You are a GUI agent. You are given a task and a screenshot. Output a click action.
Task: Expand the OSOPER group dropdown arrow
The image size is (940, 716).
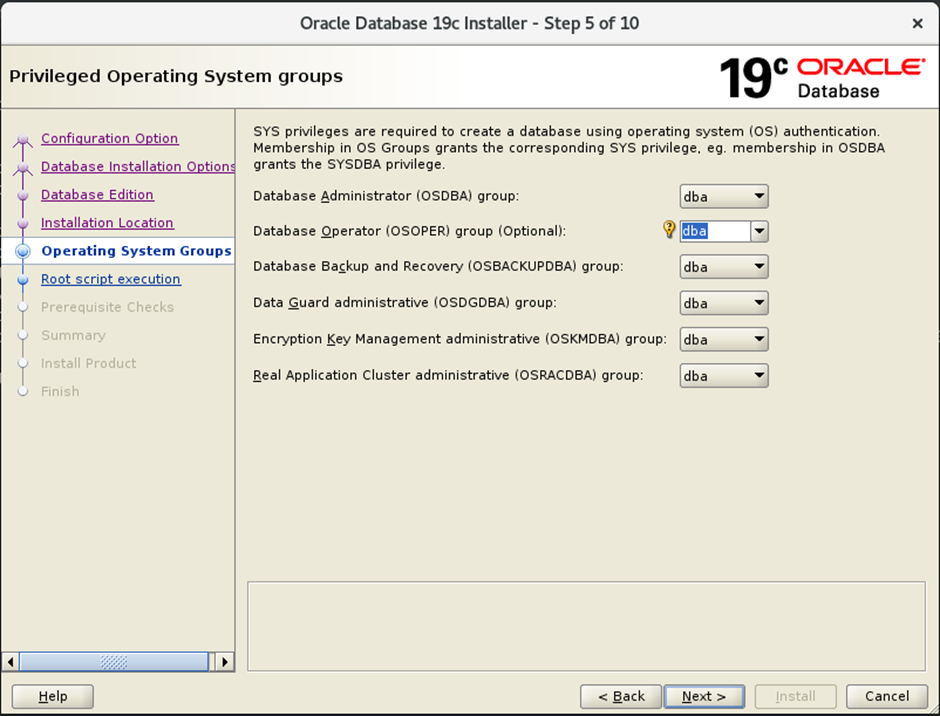click(759, 231)
